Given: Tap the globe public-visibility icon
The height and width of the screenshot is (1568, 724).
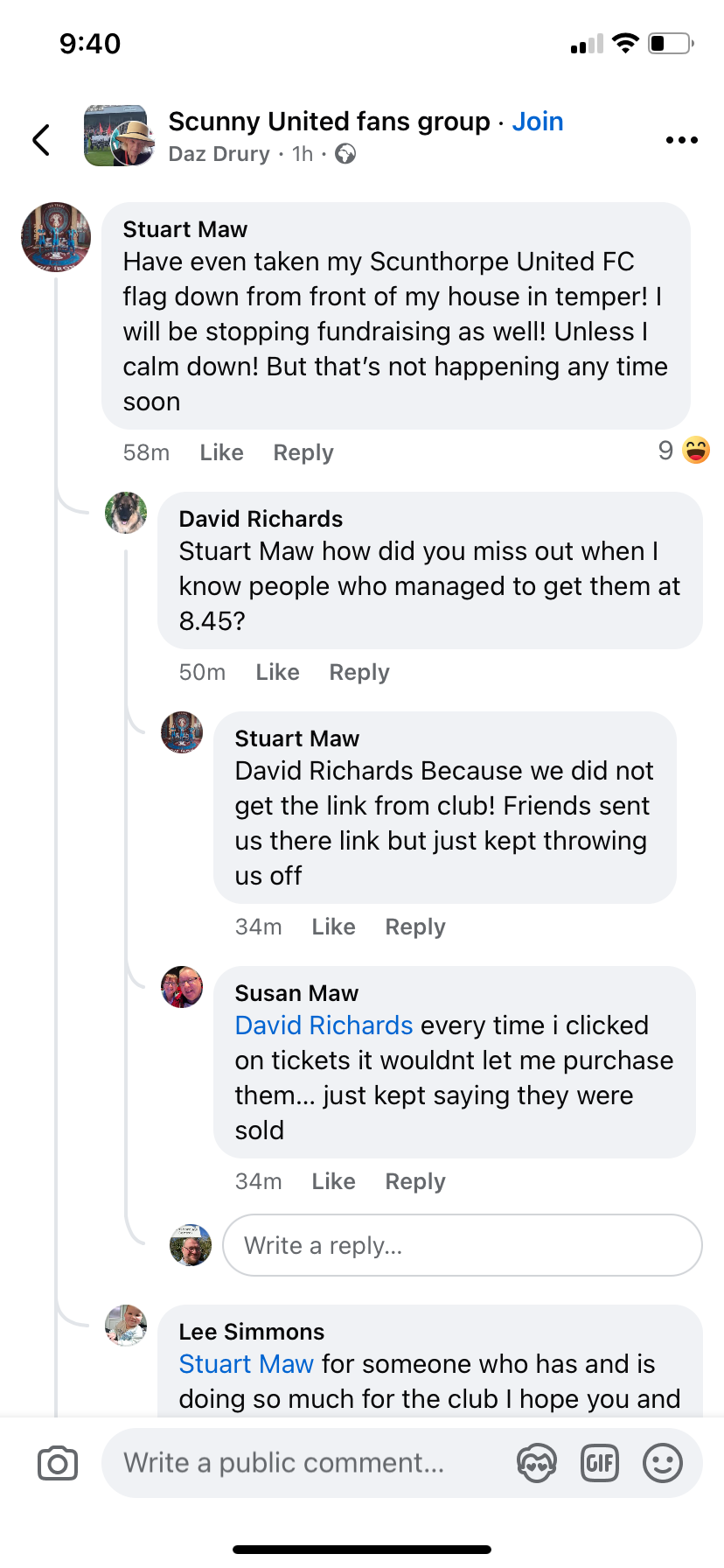Looking at the screenshot, I should 346,155.
